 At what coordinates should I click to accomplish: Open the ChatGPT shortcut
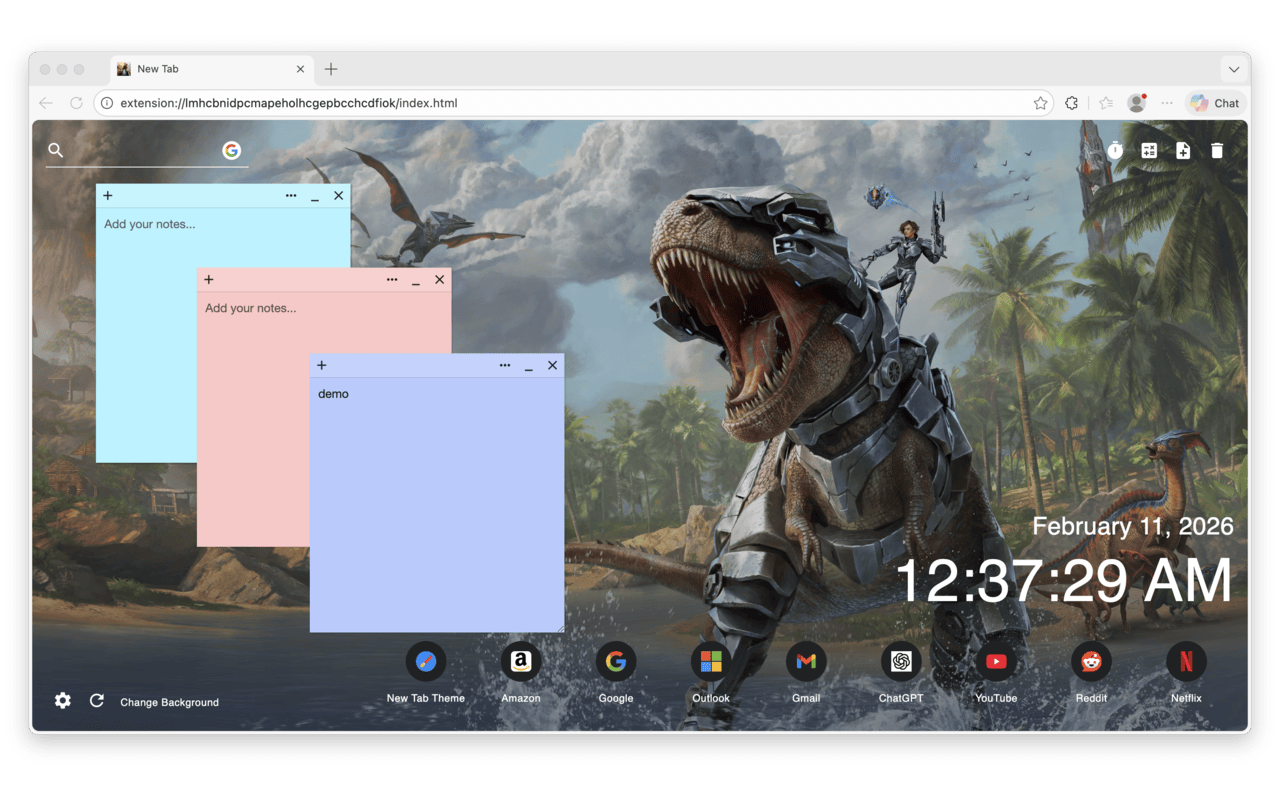coord(901,661)
